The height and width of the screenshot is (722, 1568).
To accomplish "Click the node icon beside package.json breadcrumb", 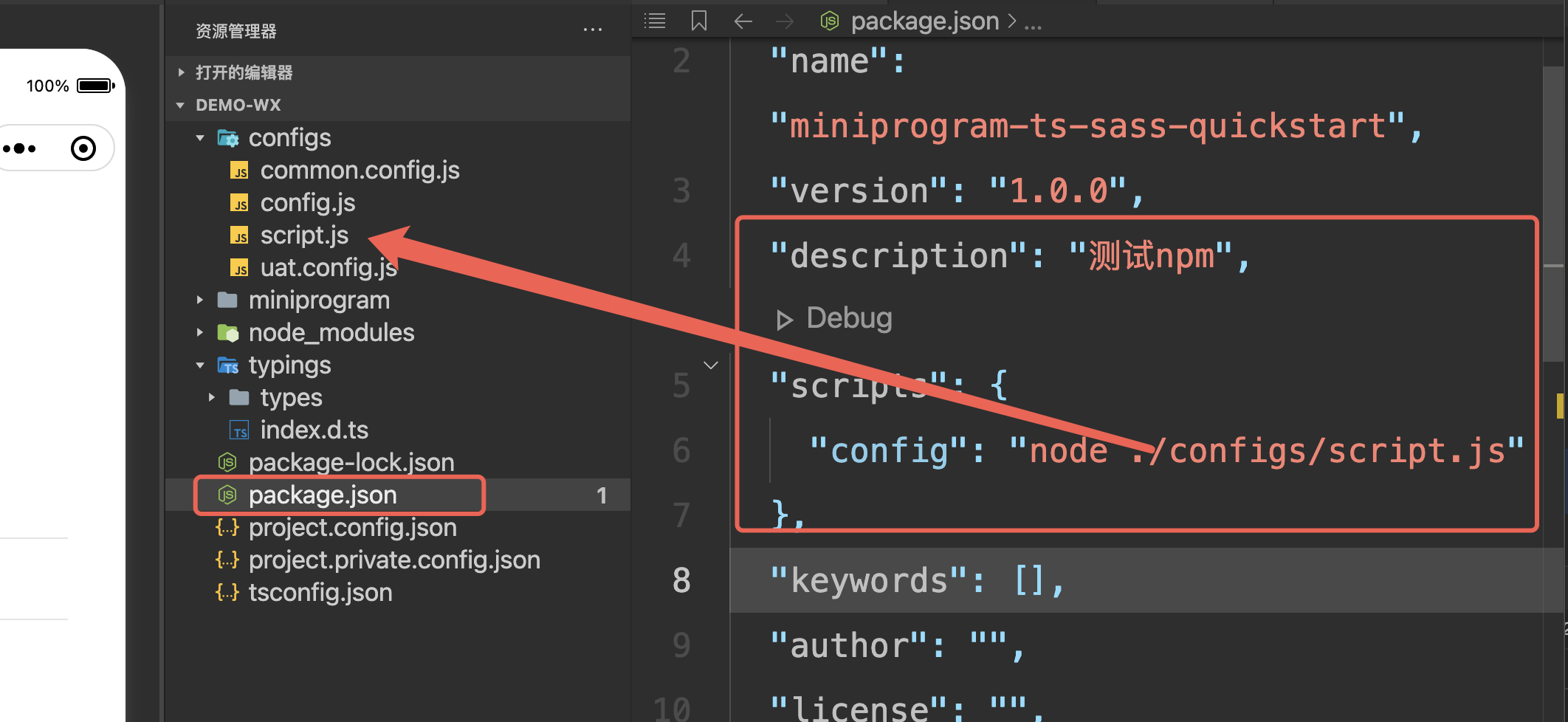I will [x=829, y=21].
